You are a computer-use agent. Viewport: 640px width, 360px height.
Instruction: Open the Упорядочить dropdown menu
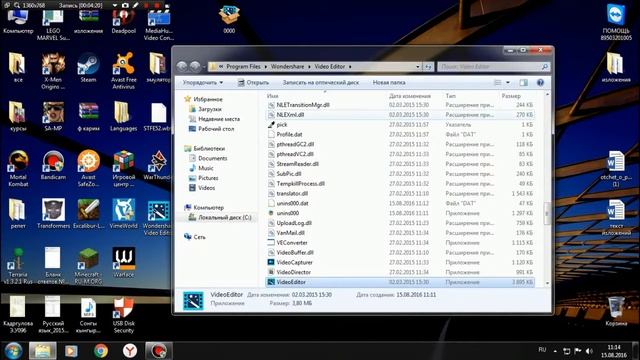[x=203, y=82]
